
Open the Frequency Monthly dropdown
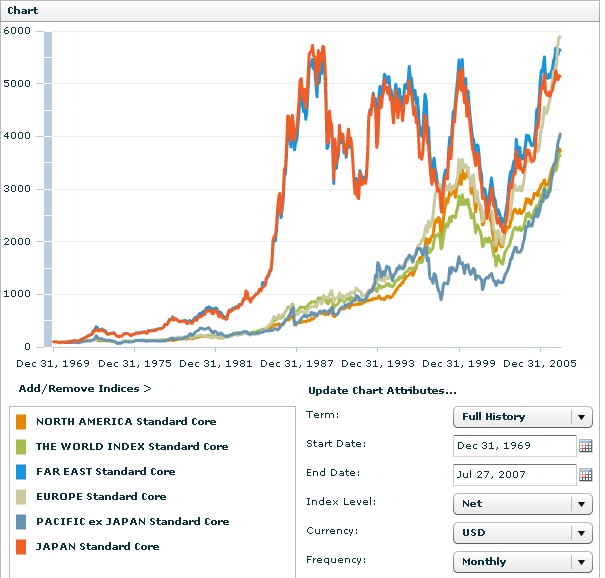(x=522, y=562)
